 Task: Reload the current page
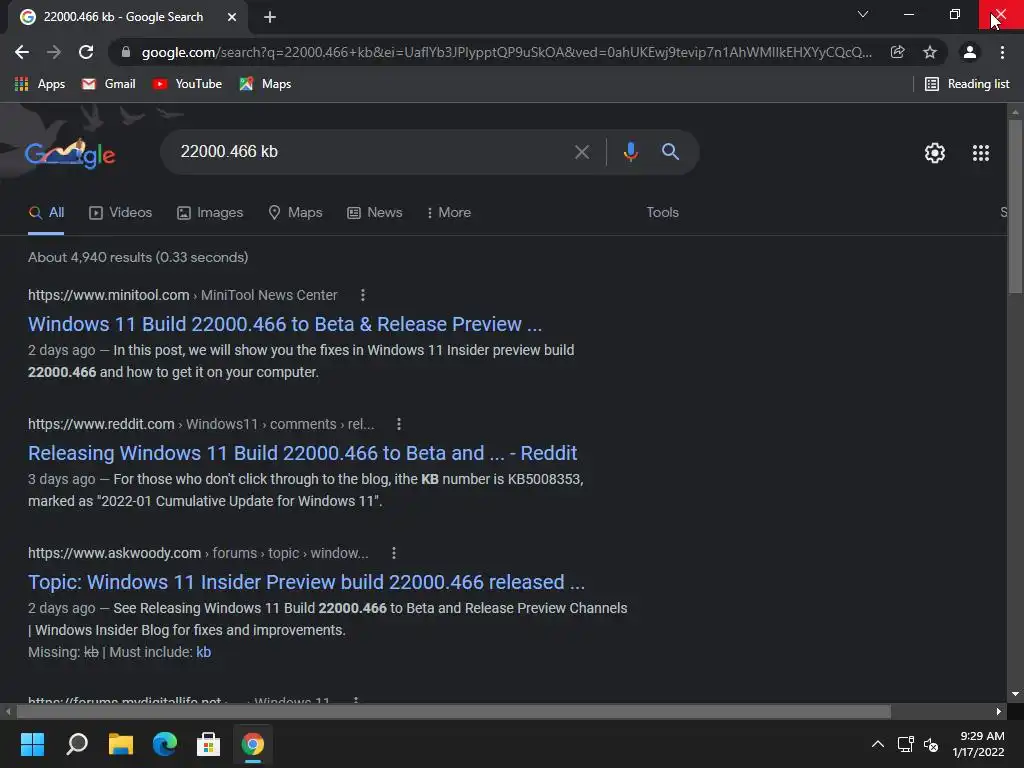point(86,52)
